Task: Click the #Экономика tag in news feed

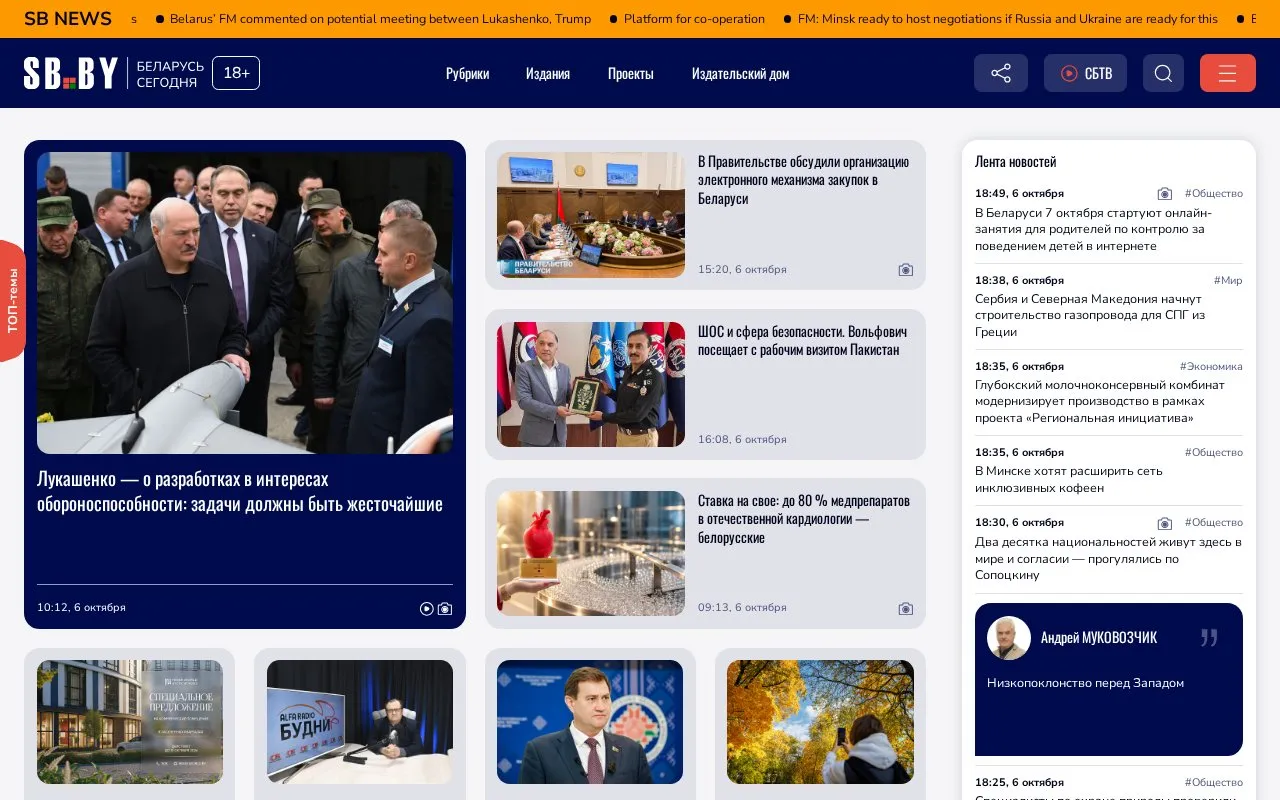Action: [1211, 366]
